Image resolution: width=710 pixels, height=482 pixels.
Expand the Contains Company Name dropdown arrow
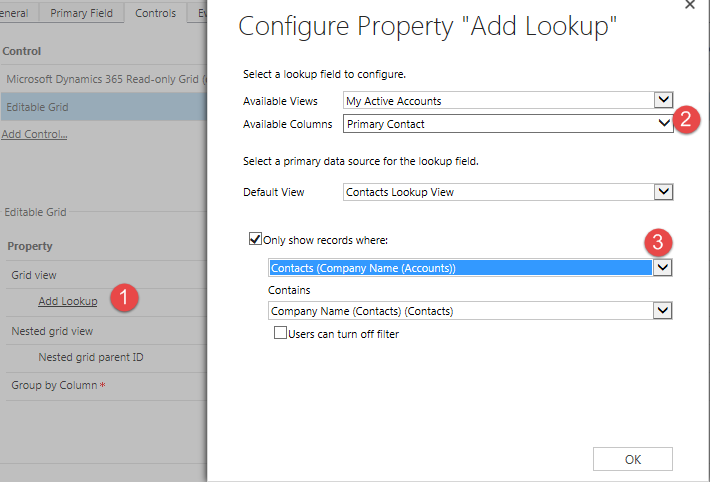(x=662, y=311)
